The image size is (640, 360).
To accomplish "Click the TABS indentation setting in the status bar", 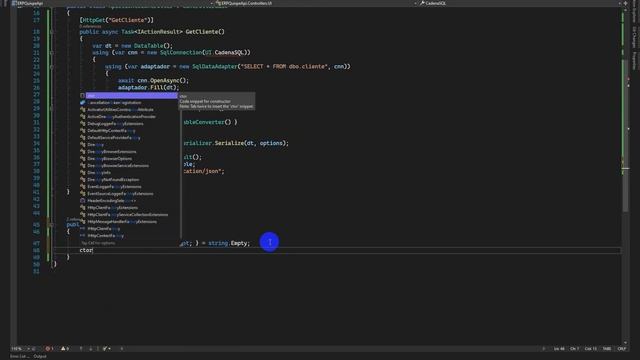I will coord(607,349).
